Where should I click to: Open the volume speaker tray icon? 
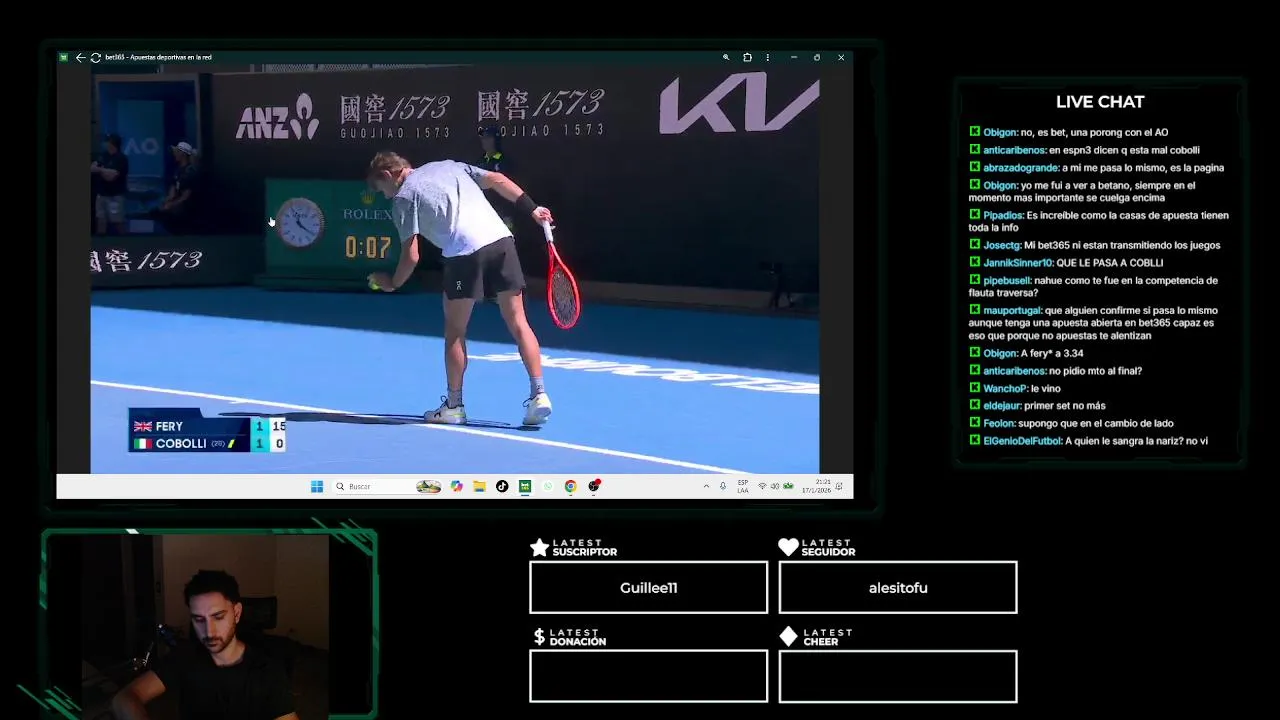coord(775,486)
